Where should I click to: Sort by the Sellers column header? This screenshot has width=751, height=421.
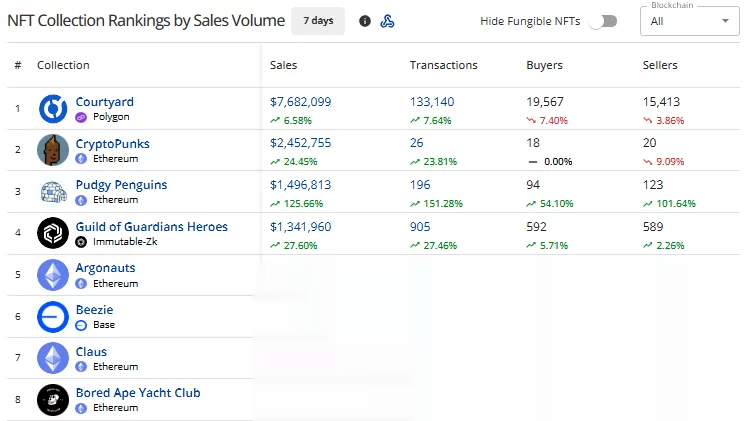pos(660,65)
